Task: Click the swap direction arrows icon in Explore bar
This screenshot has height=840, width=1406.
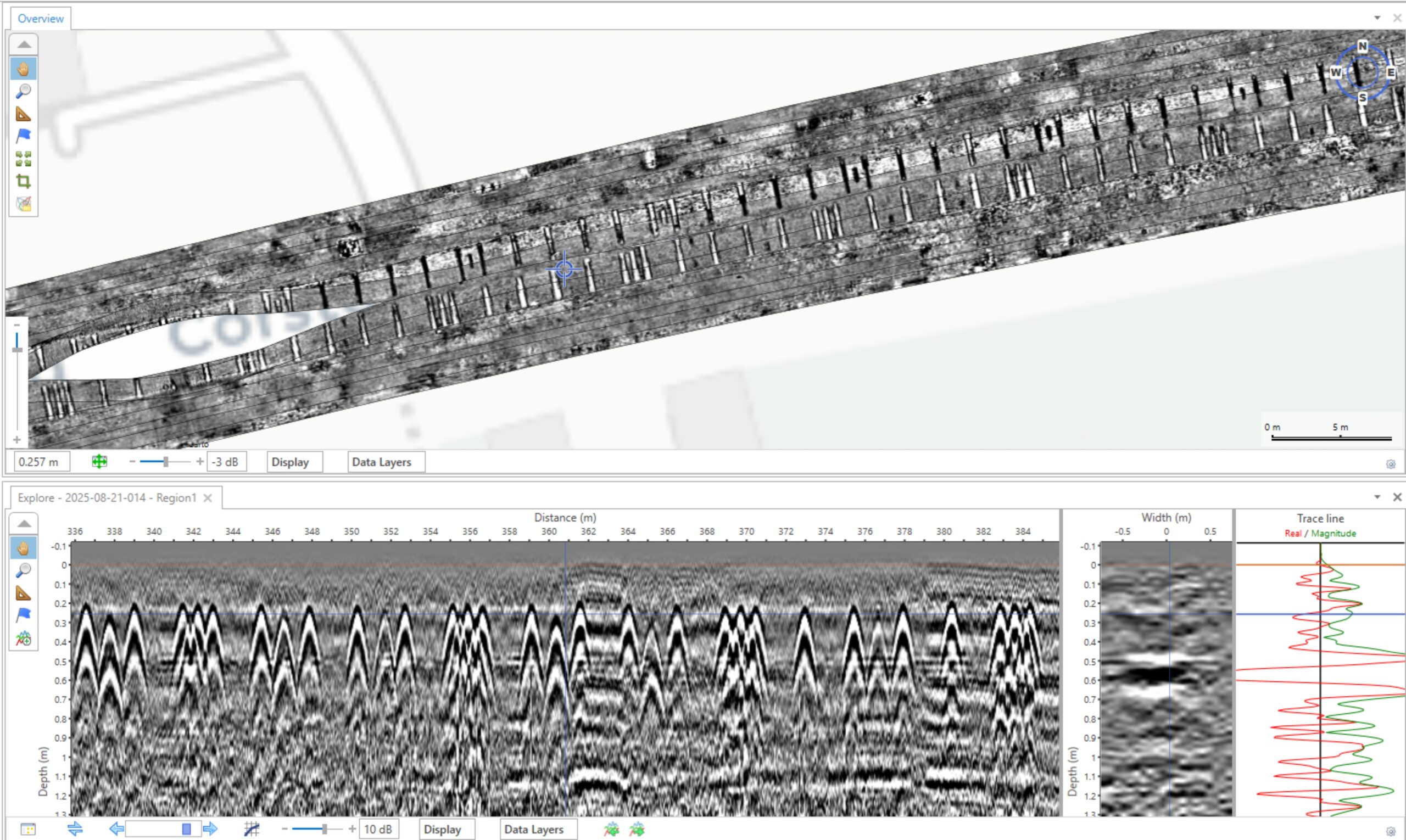Action: [x=75, y=829]
